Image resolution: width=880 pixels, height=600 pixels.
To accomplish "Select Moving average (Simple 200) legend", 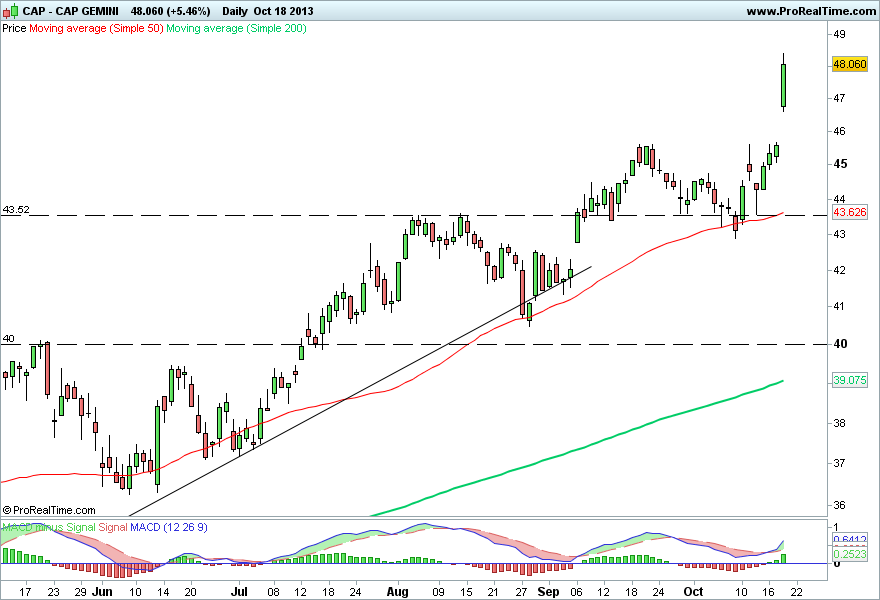I will click(x=236, y=28).
